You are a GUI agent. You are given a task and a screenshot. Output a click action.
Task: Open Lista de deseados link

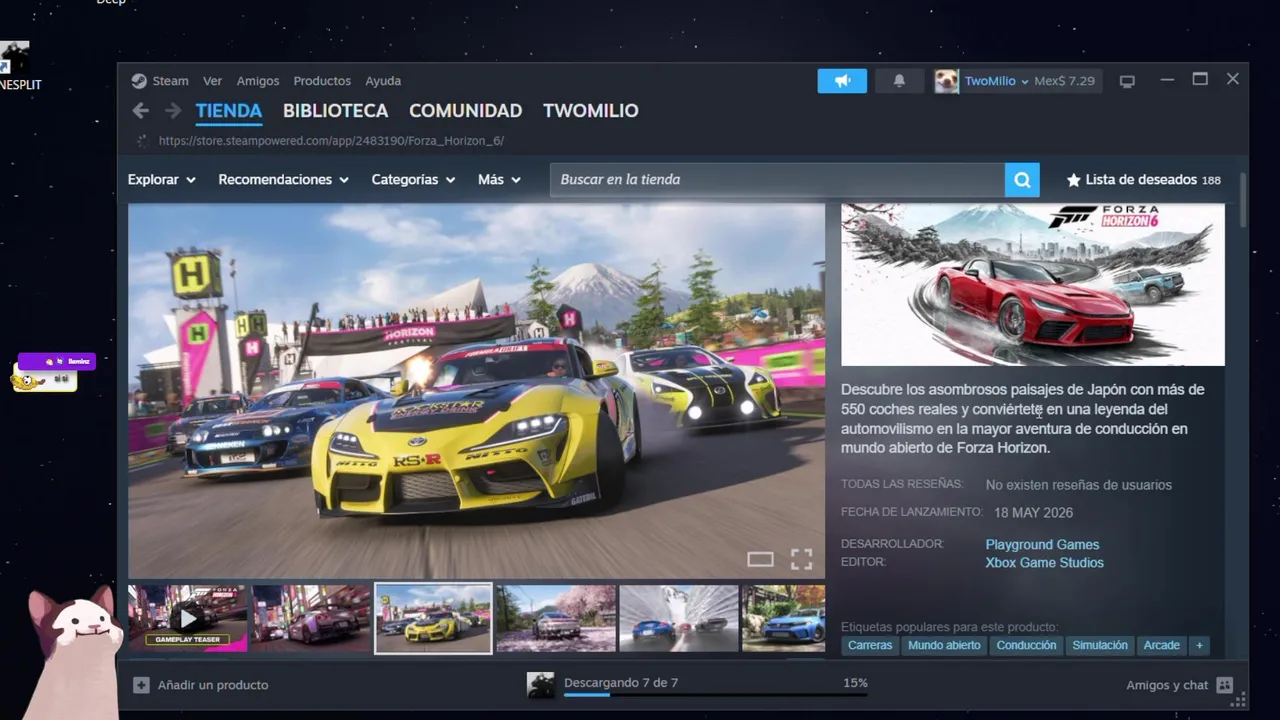(1141, 180)
